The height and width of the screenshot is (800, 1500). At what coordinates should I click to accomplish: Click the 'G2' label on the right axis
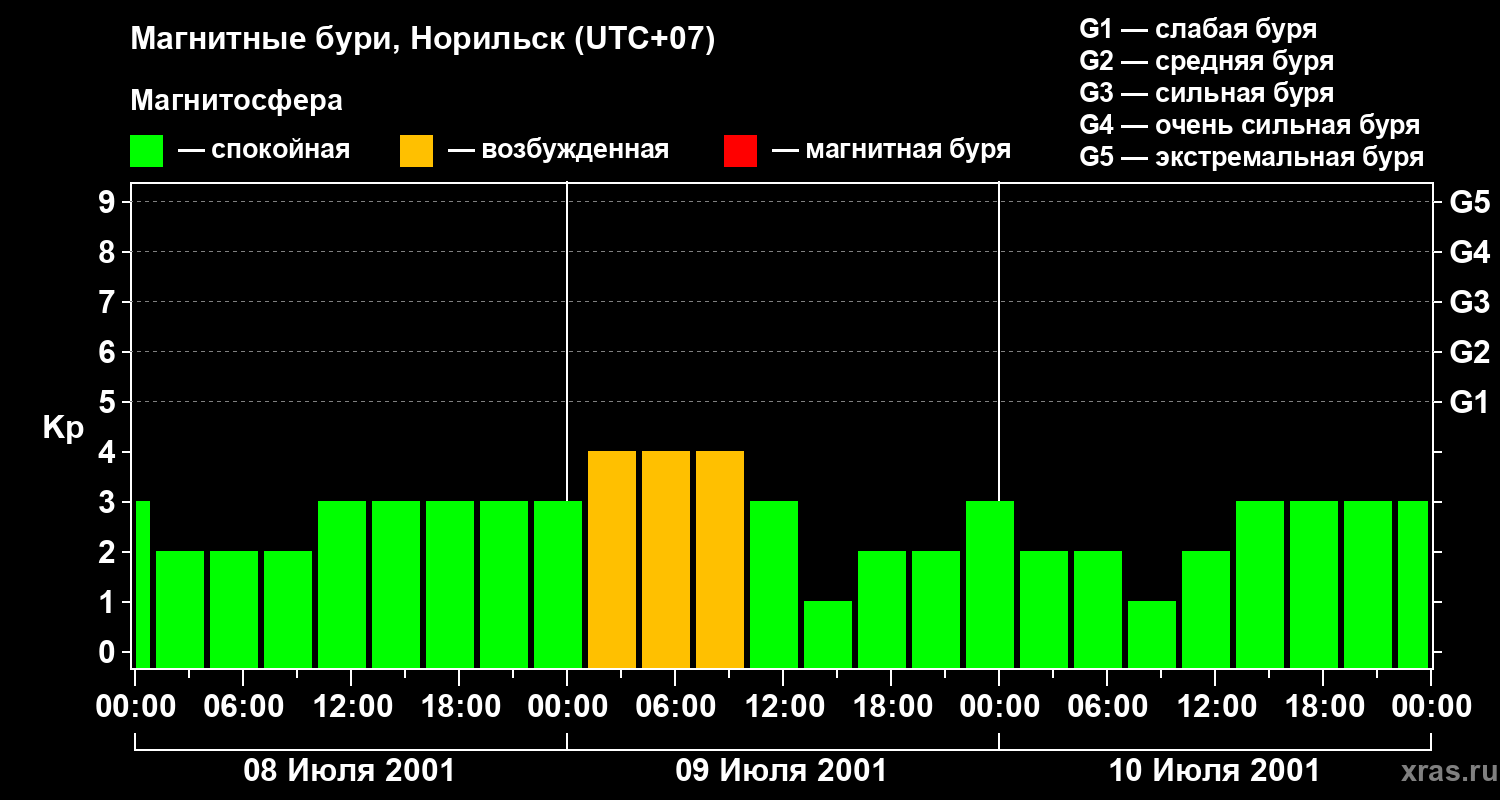point(1469,352)
